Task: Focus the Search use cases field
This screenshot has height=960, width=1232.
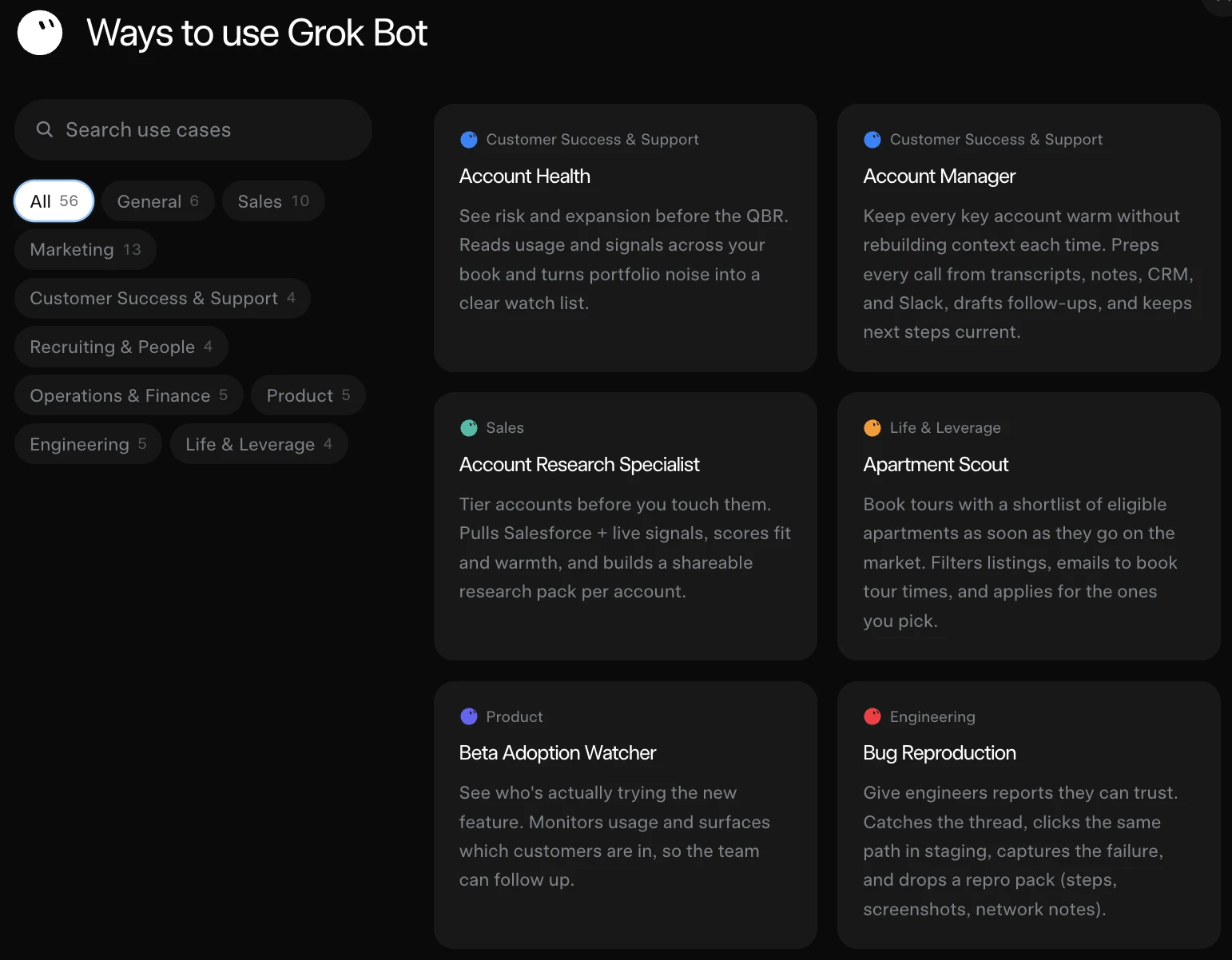Action: pos(193,129)
